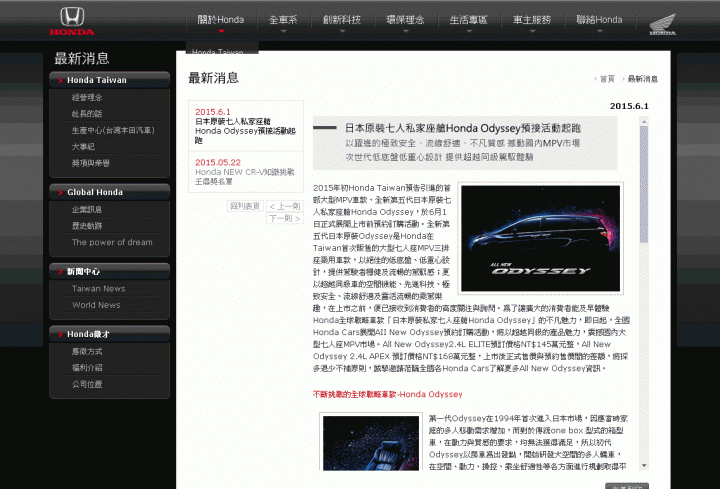Click the article headline 日本原裝七人私家座艙Honda Odyssey預接活動起跑
The image size is (720, 489).
point(463,128)
